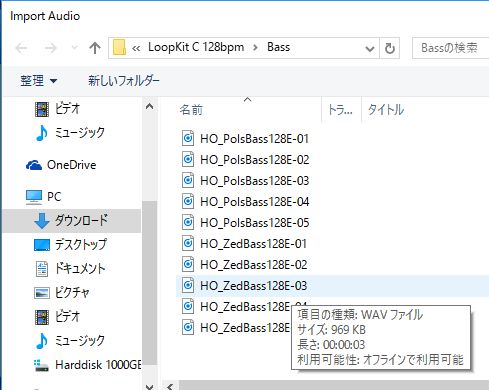
Task: Click WAV icon of HO_PolsBass128E-02
Action: [x=188, y=159]
